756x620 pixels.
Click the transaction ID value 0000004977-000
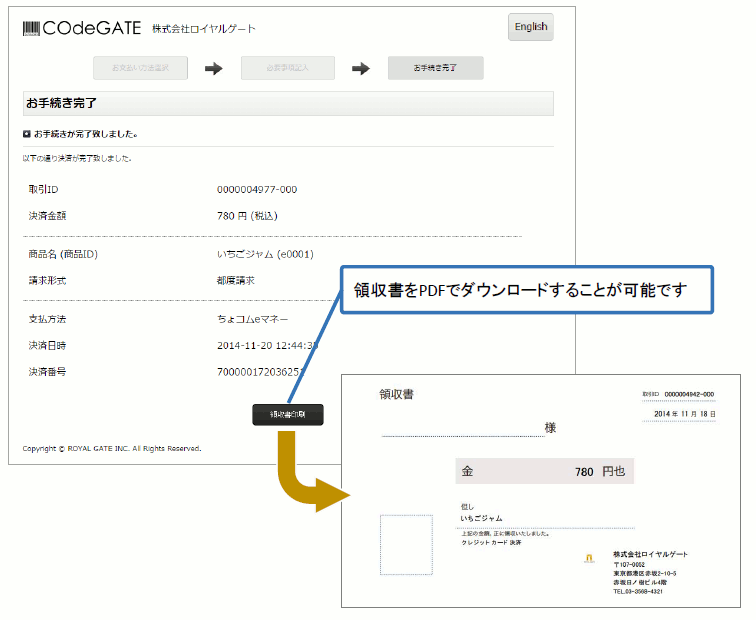pyautogui.click(x=257, y=189)
